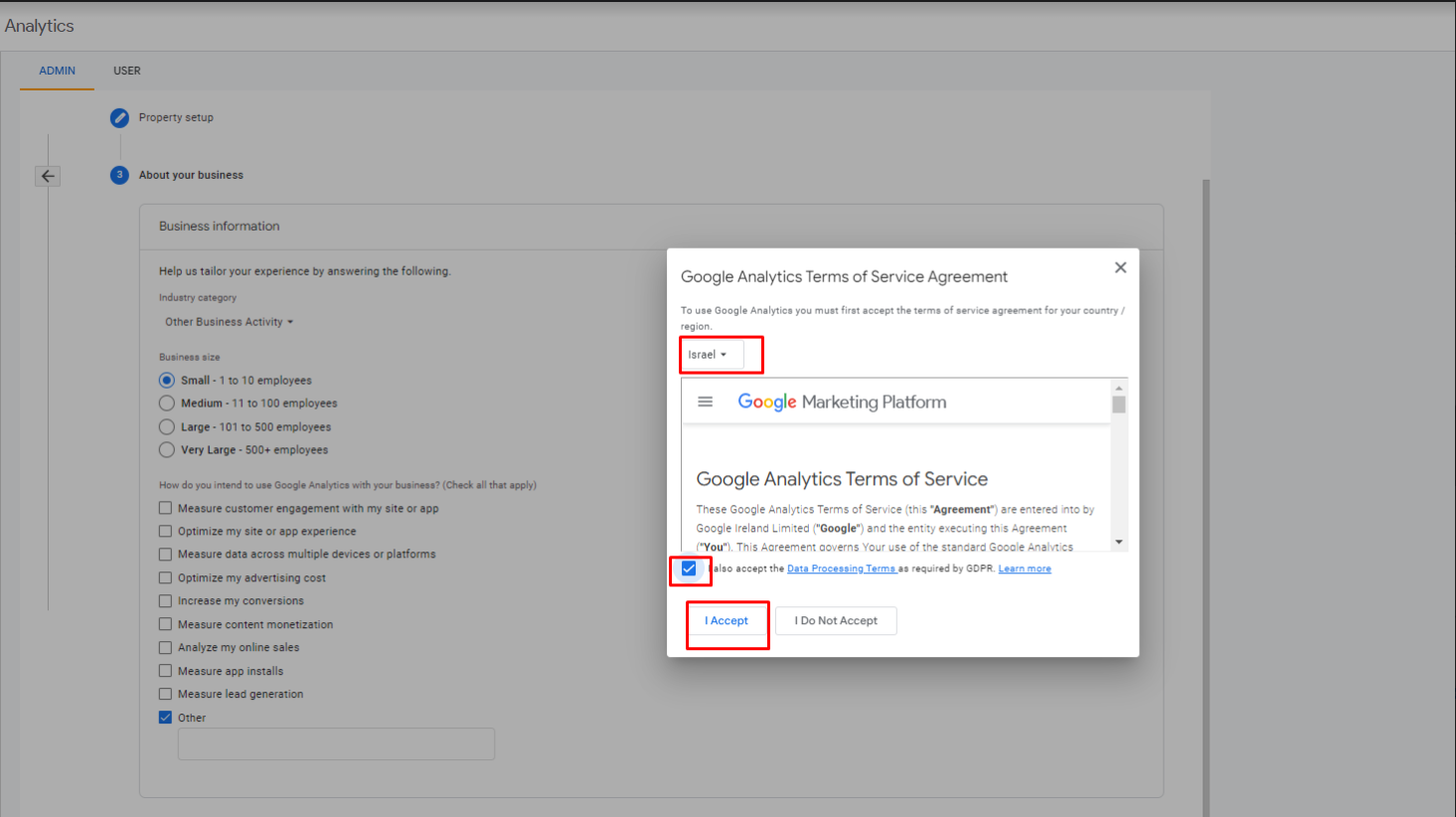This screenshot has height=817, width=1456.
Task: Select Large 101 to 500 employees
Action: 167,426
